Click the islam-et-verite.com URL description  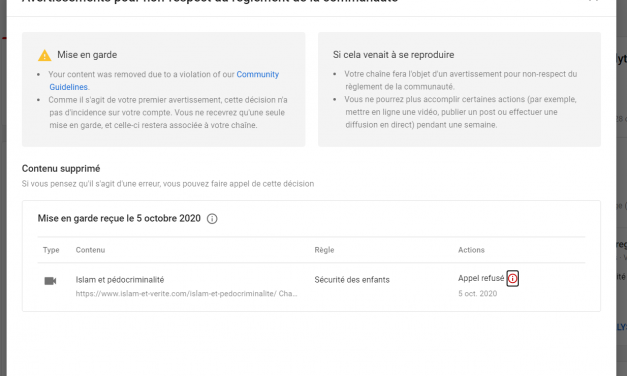pyautogui.click(x=186, y=294)
